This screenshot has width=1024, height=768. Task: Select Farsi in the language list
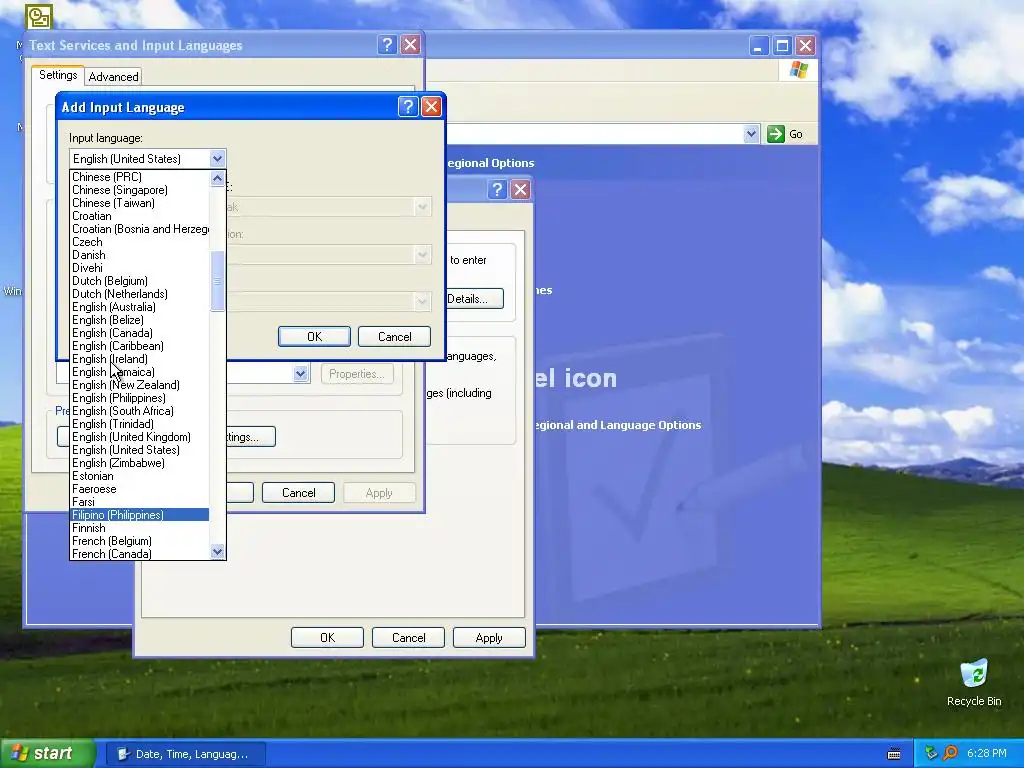pos(140,502)
